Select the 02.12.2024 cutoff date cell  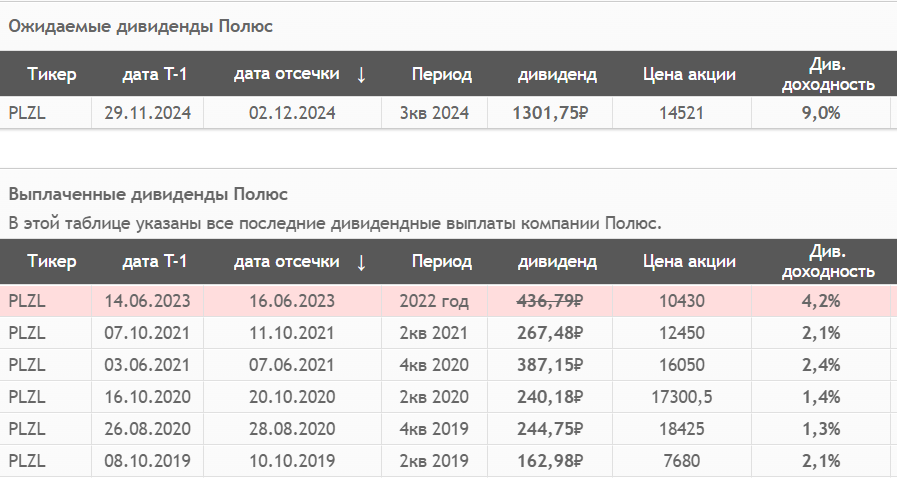click(292, 113)
